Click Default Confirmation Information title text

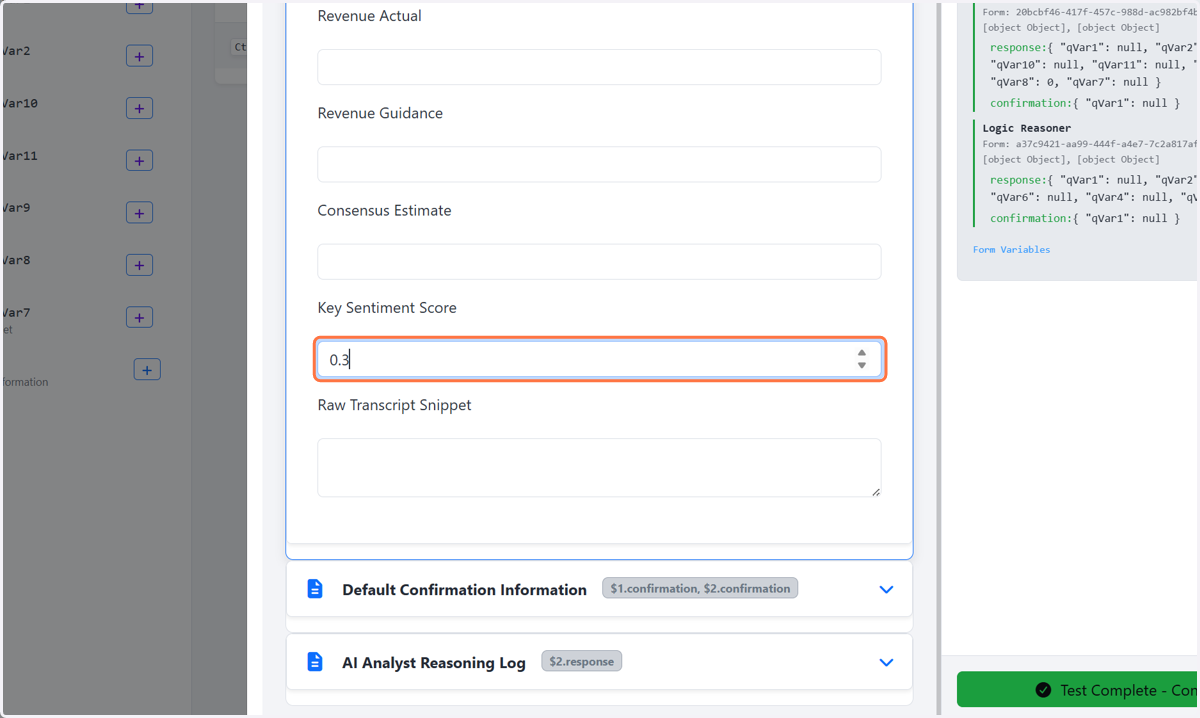pos(464,590)
